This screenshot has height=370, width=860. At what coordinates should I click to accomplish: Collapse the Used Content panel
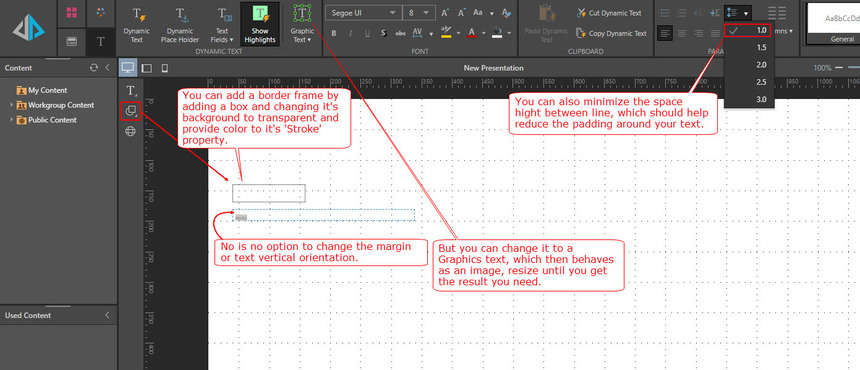tap(107, 315)
